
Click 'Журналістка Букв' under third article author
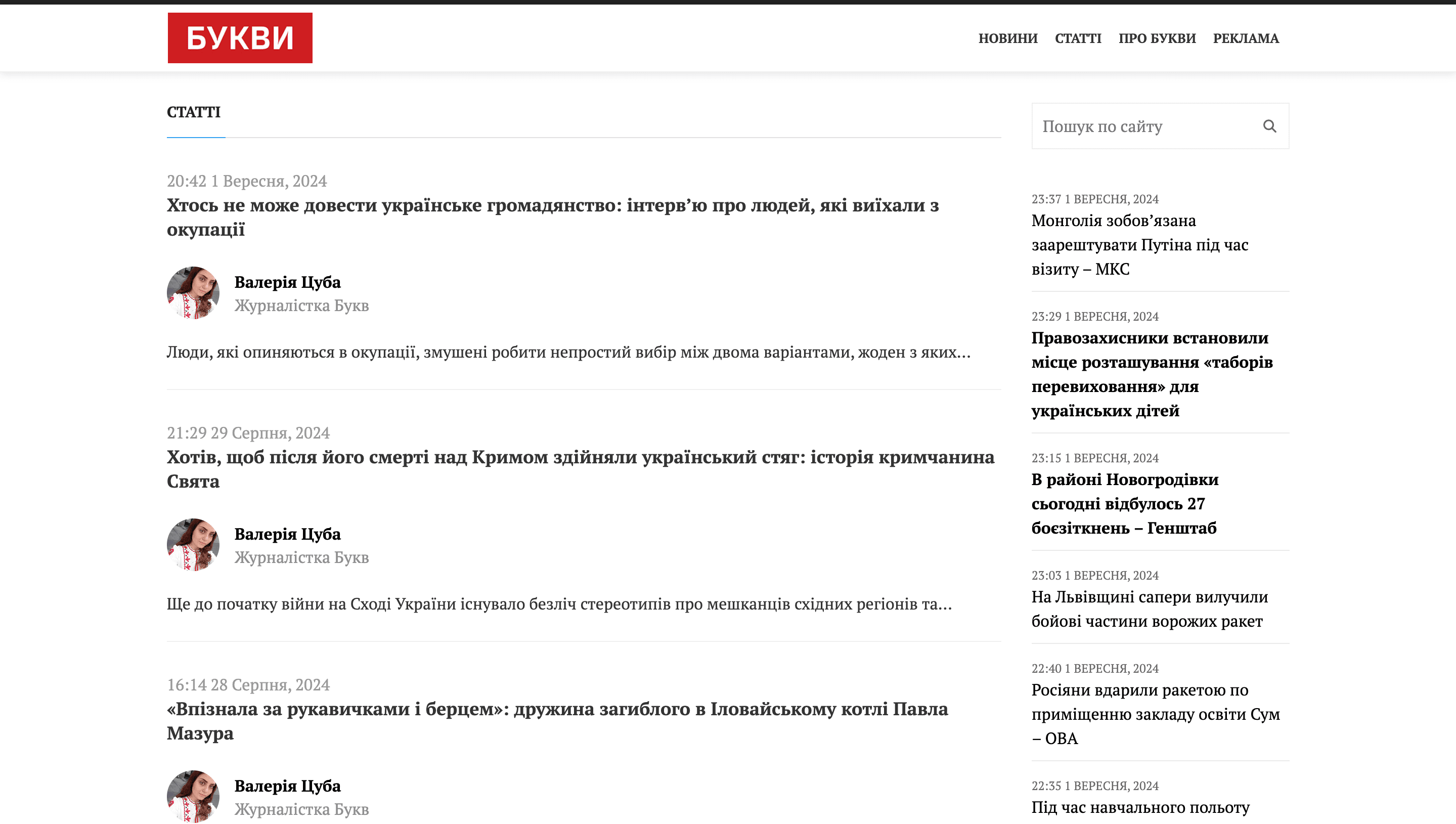click(x=301, y=809)
